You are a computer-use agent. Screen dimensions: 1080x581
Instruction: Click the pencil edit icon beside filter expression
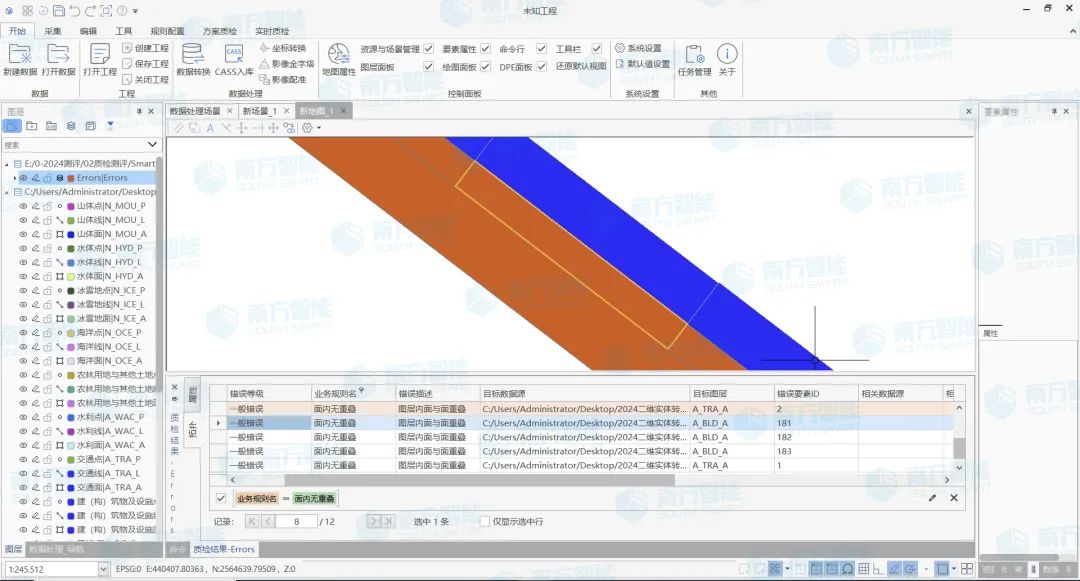click(933, 498)
